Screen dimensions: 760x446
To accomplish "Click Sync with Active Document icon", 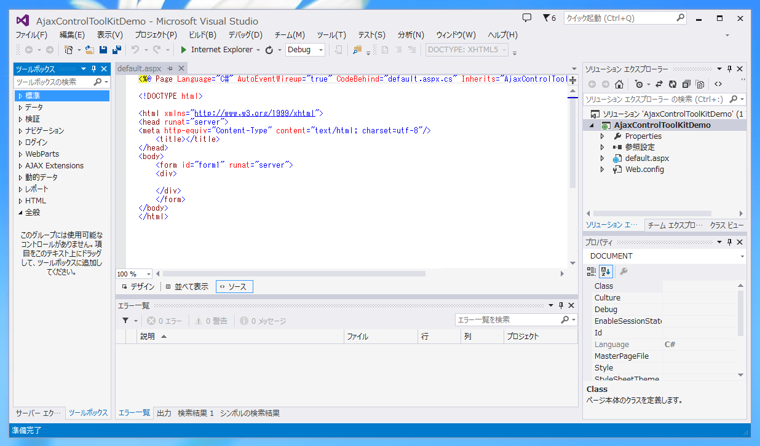I will click(659, 84).
